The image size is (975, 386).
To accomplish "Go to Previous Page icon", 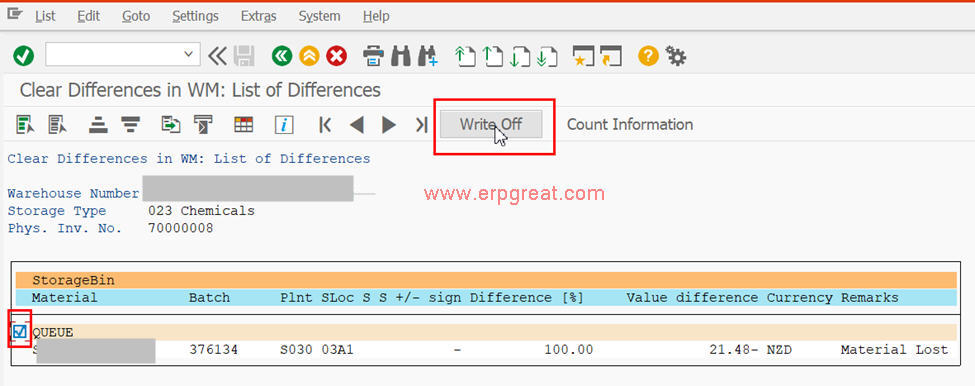I will (x=492, y=57).
